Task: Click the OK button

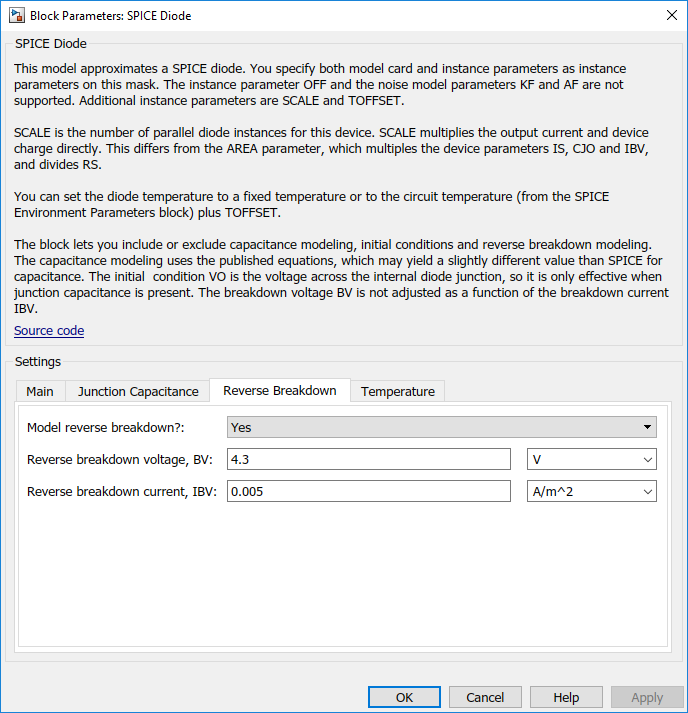Action: (x=404, y=697)
